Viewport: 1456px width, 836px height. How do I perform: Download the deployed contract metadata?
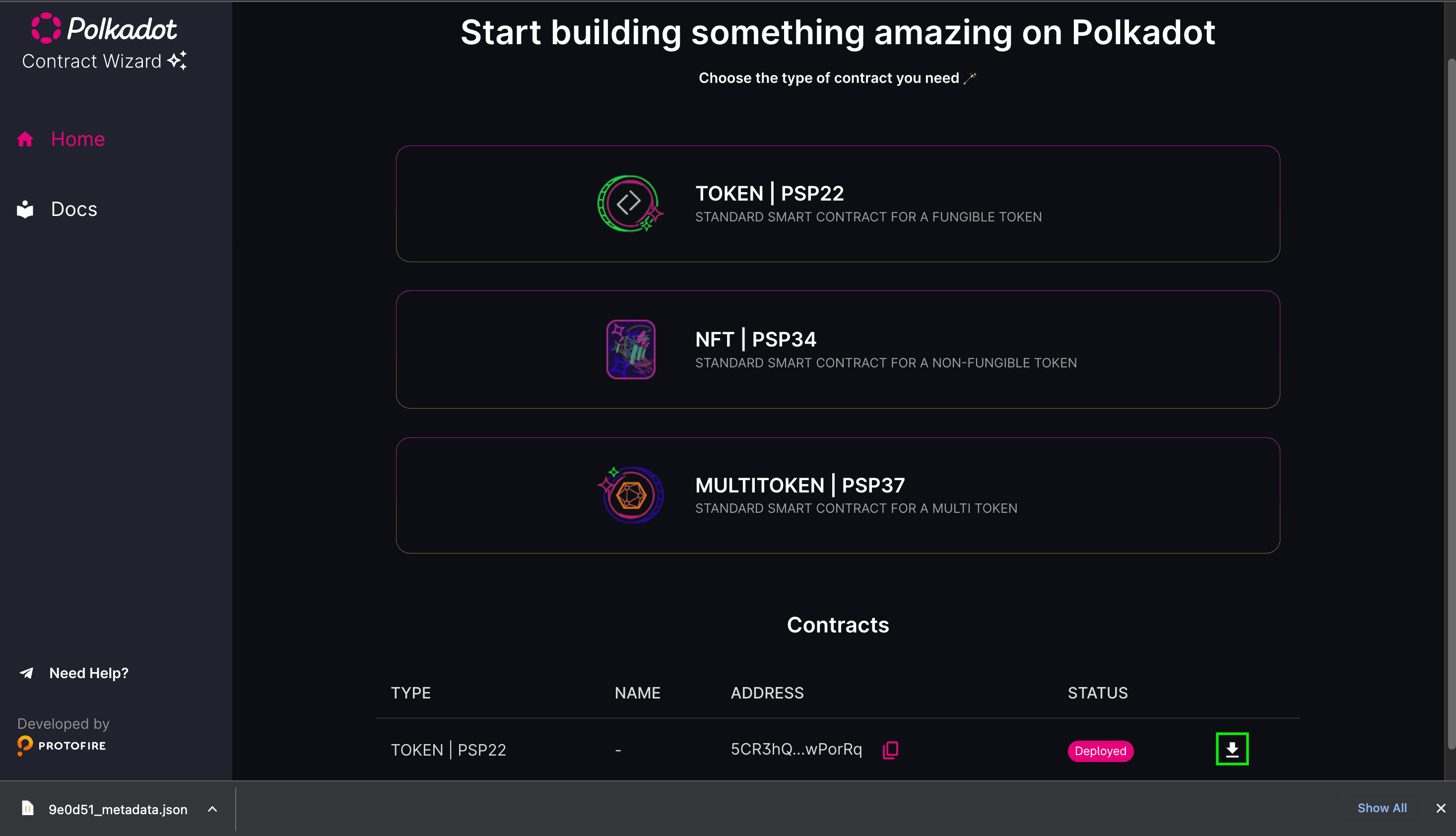point(1232,749)
